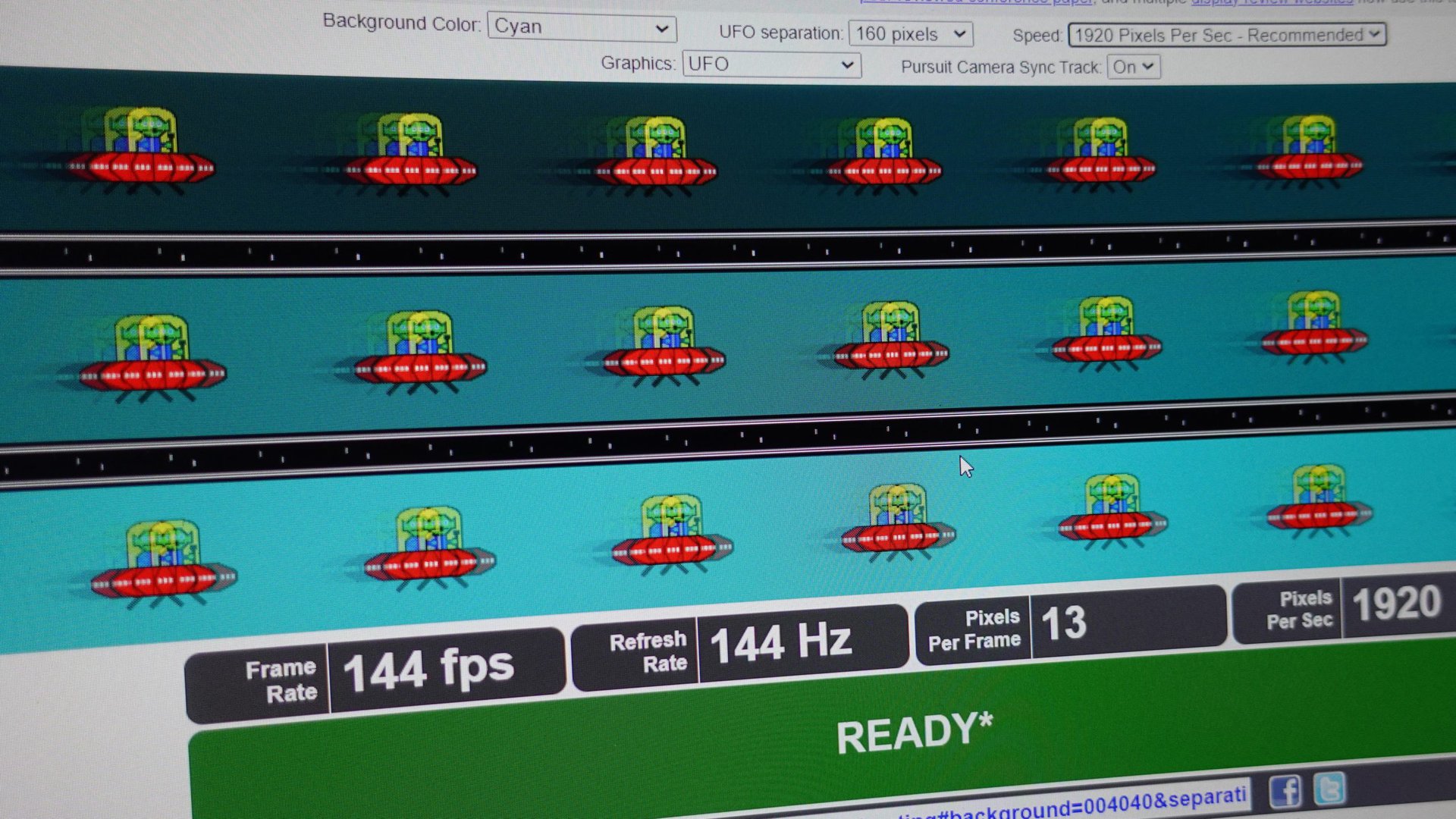Open the Background Color dropdown
Screen dimensions: 1456x819
tap(581, 28)
